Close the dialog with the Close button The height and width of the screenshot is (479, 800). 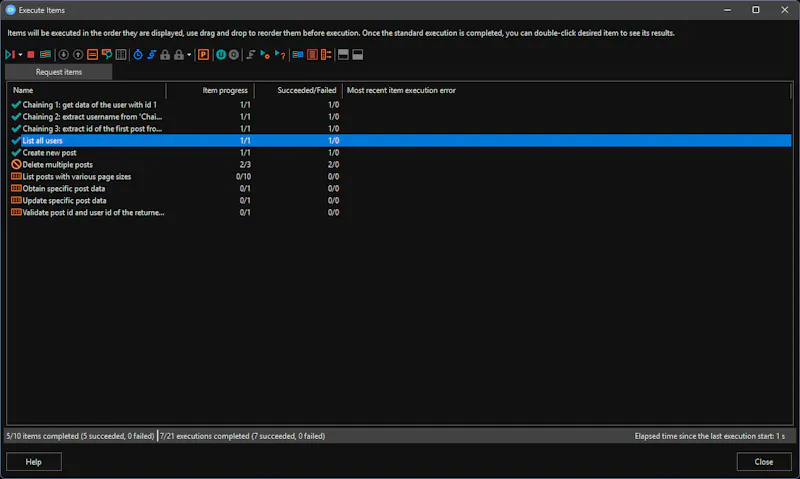coord(764,462)
